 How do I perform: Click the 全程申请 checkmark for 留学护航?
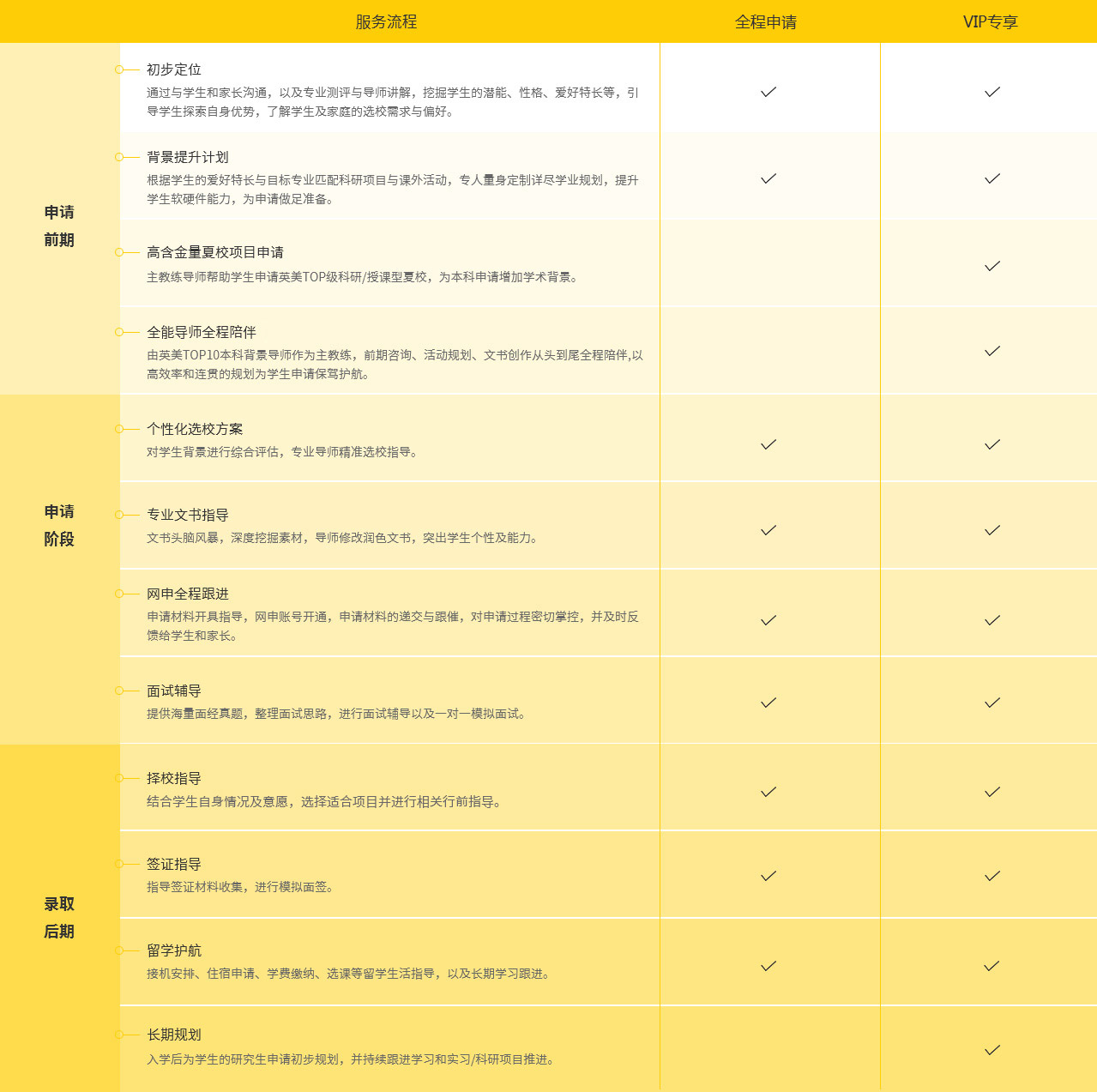[769, 966]
